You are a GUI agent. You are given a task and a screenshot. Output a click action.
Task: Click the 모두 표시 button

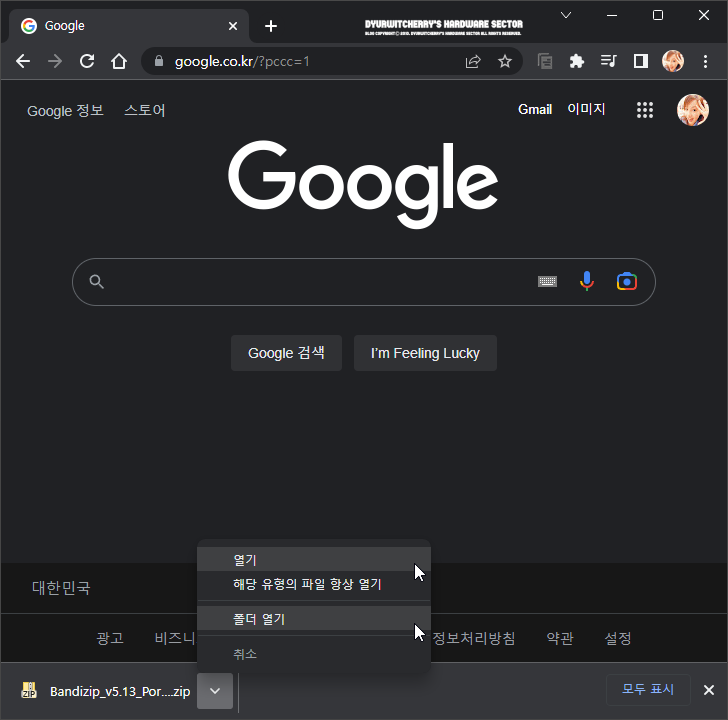(x=648, y=689)
